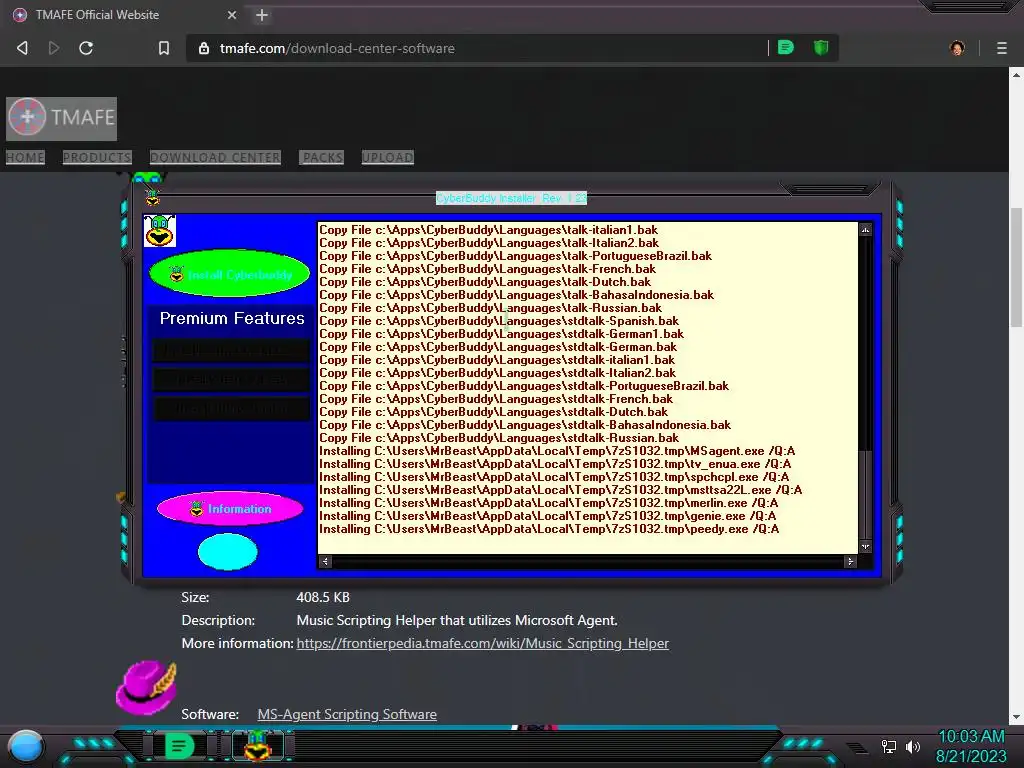
Task: Click the padlock site security icon
Action: point(204,48)
